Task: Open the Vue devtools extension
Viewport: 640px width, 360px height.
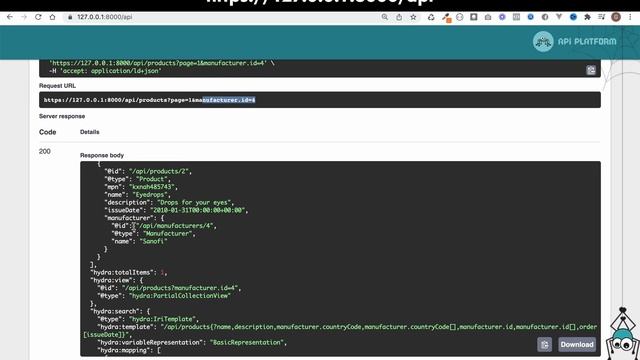Action: 559,17
